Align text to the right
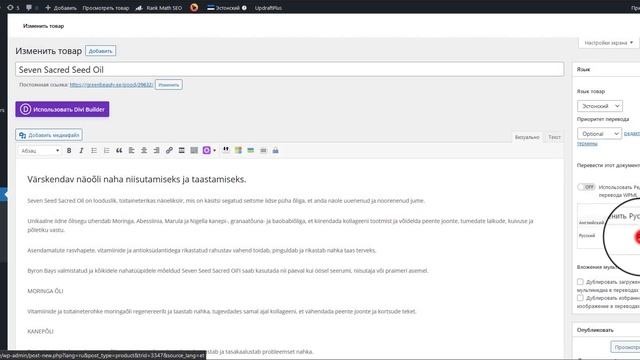This screenshot has width=640, height=360. (156, 151)
